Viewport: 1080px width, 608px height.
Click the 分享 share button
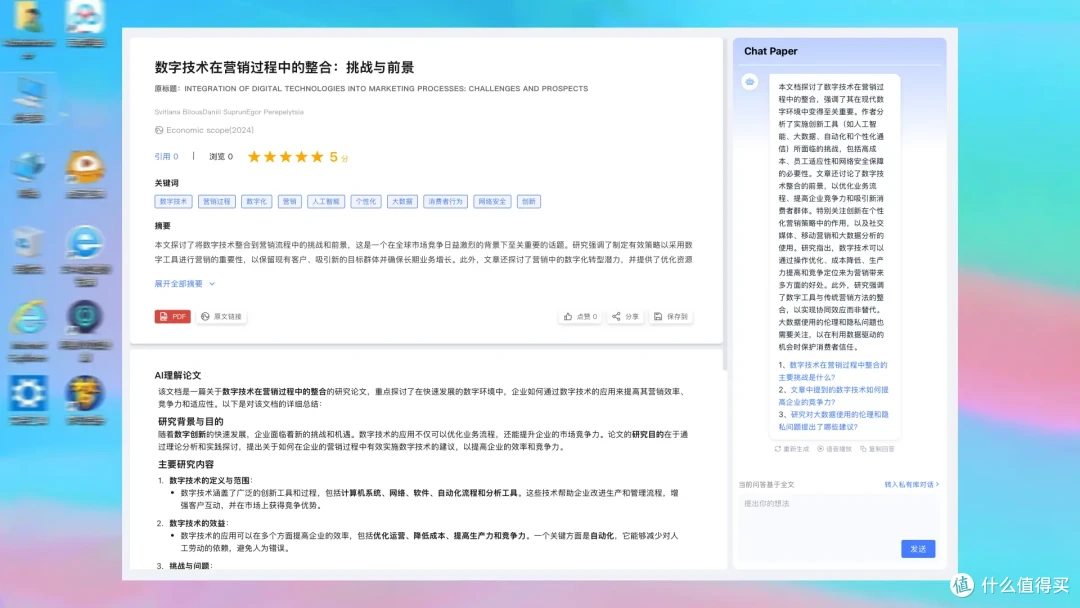click(625, 317)
